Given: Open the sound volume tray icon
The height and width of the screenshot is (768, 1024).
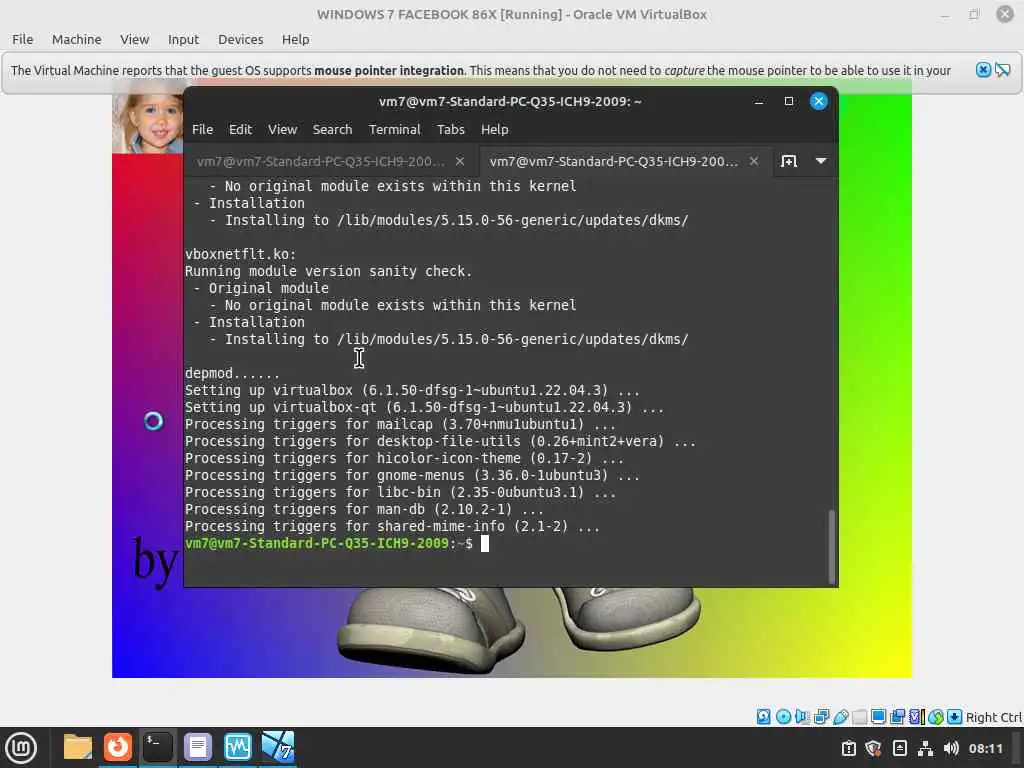Looking at the screenshot, I should click(951, 748).
